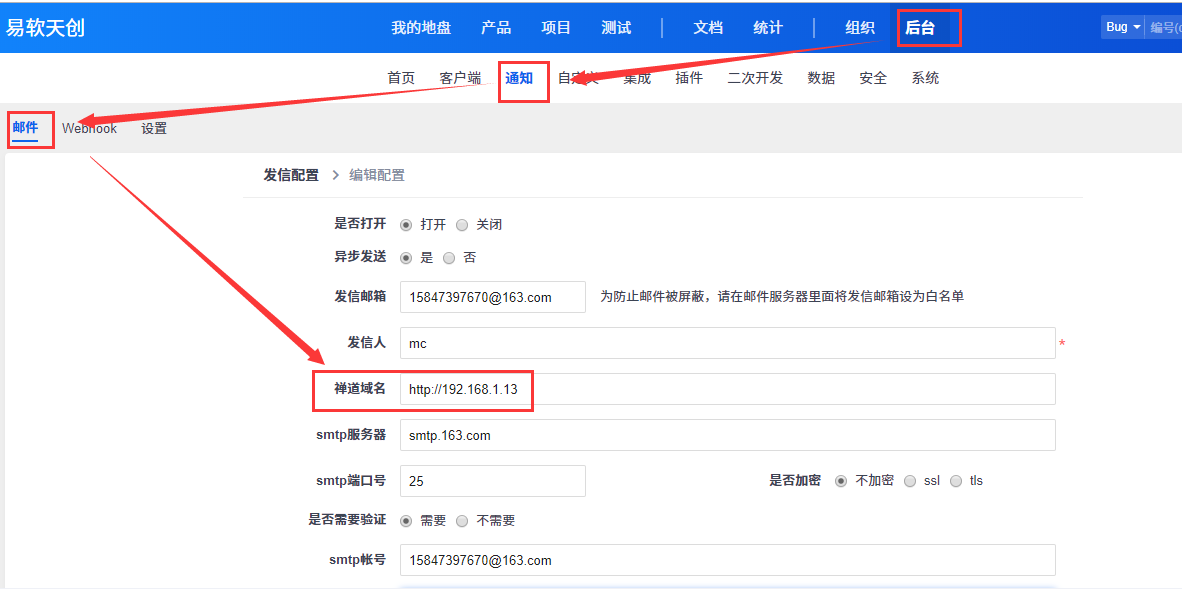The height and width of the screenshot is (598, 1182).
Task: Click the smtp帐号 input field
Action: tap(727, 560)
